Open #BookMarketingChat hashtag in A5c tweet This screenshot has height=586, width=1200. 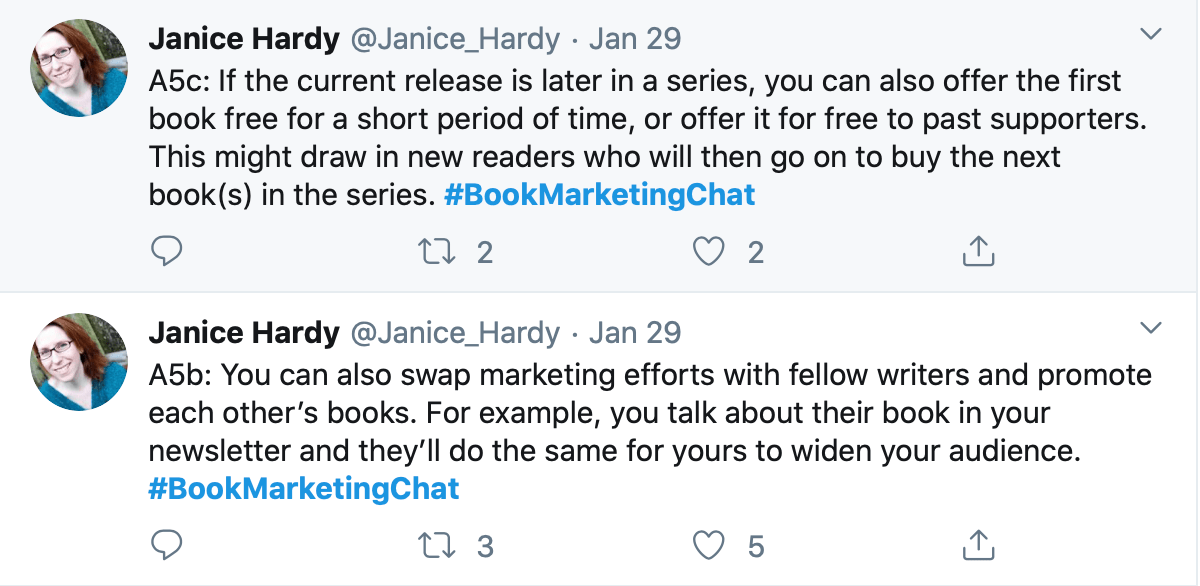tap(599, 195)
